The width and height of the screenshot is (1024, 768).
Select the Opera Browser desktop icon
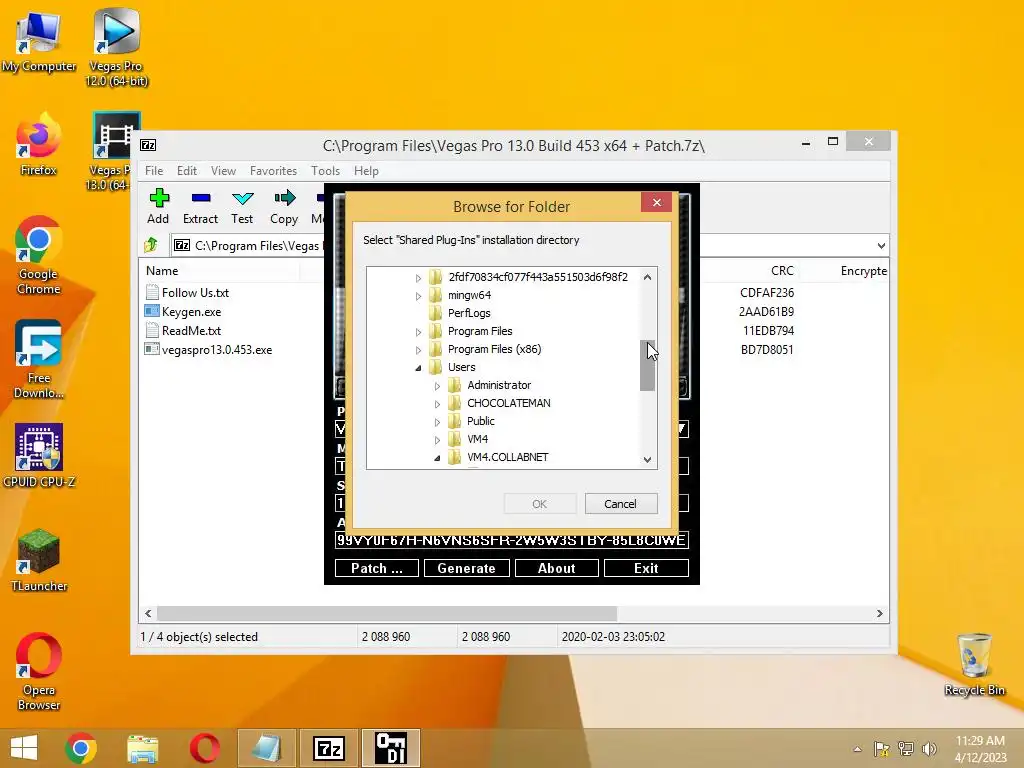click(x=39, y=671)
